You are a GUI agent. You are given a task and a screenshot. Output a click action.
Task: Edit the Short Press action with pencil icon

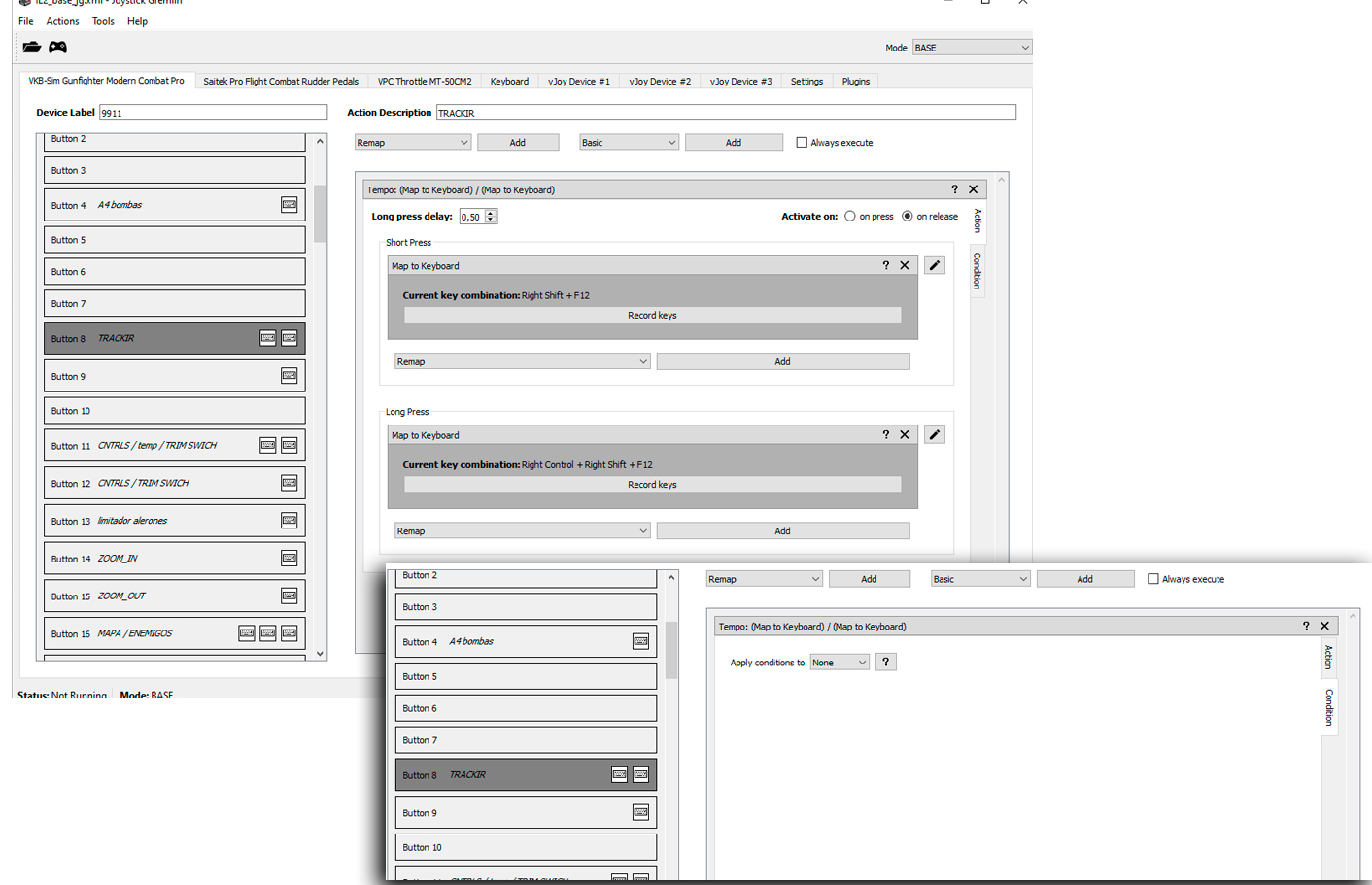point(935,265)
